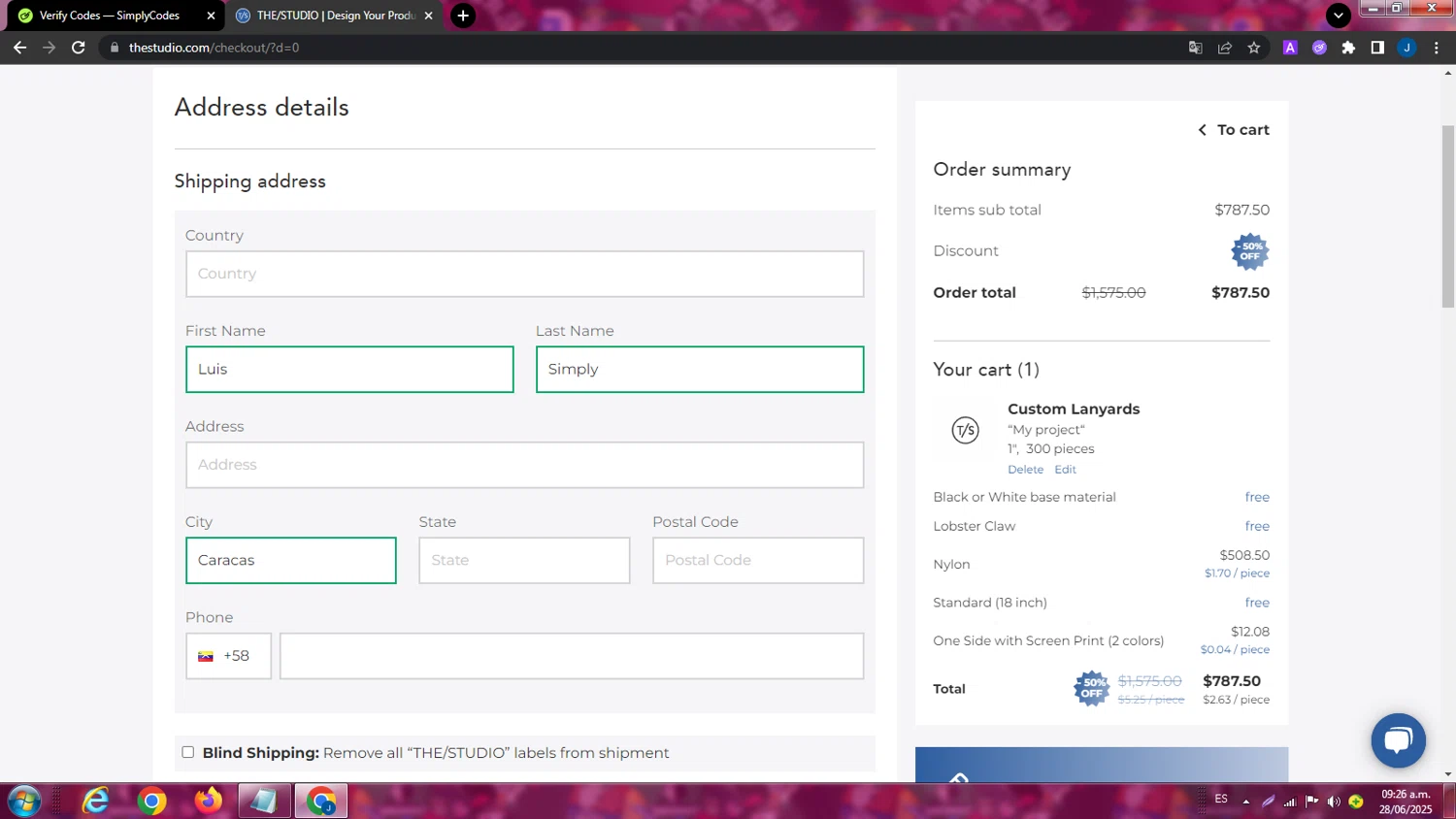The image size is (1456, 819).
Task: Launch Internet Explorer from taskbar
Action: (95, 802)
